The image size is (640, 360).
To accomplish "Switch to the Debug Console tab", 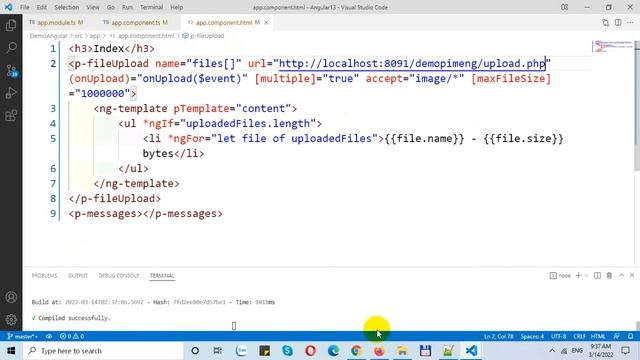I will pyautogui.click(x=119, y=276).
